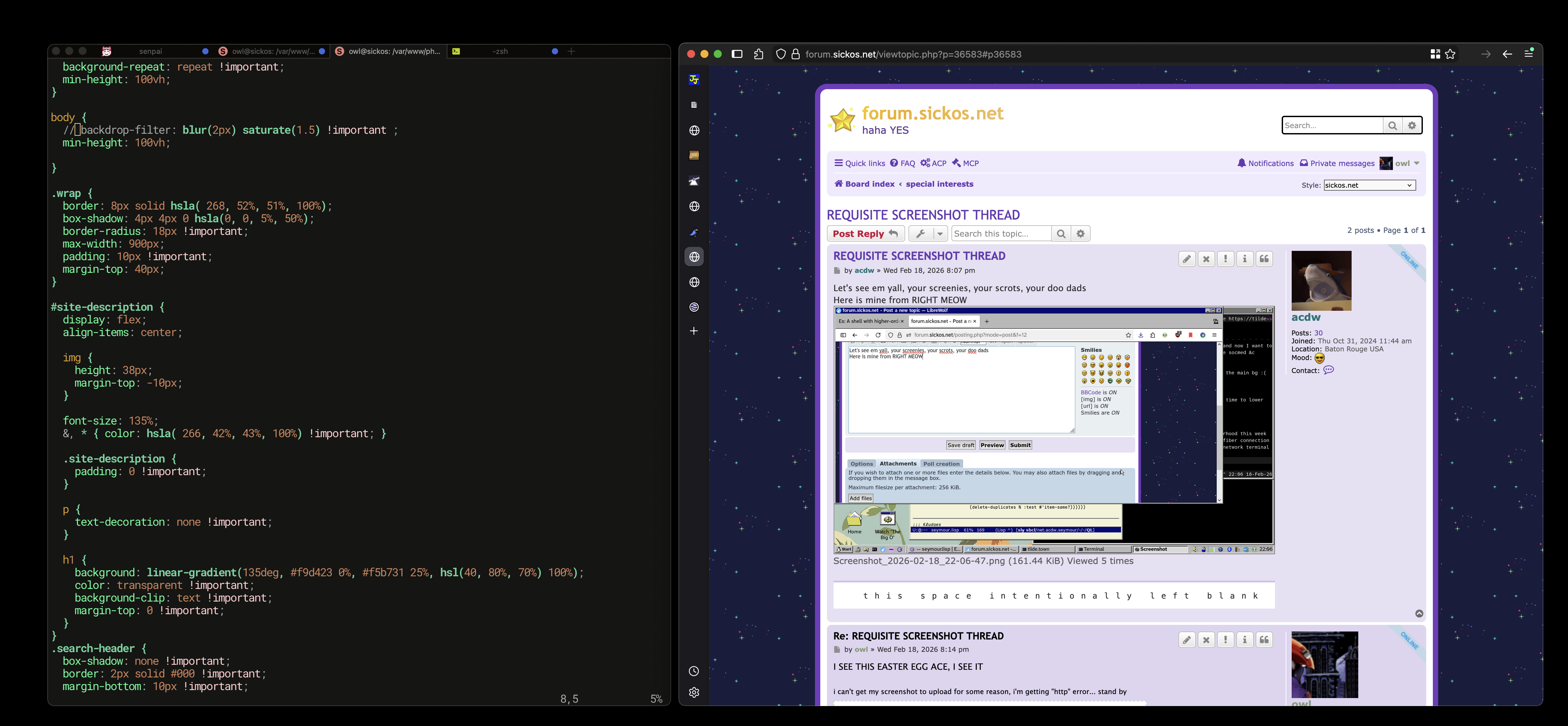Viewport: 1568px width, 726px height.
Task: Open the Quick links menu
Action: point(860,163)
